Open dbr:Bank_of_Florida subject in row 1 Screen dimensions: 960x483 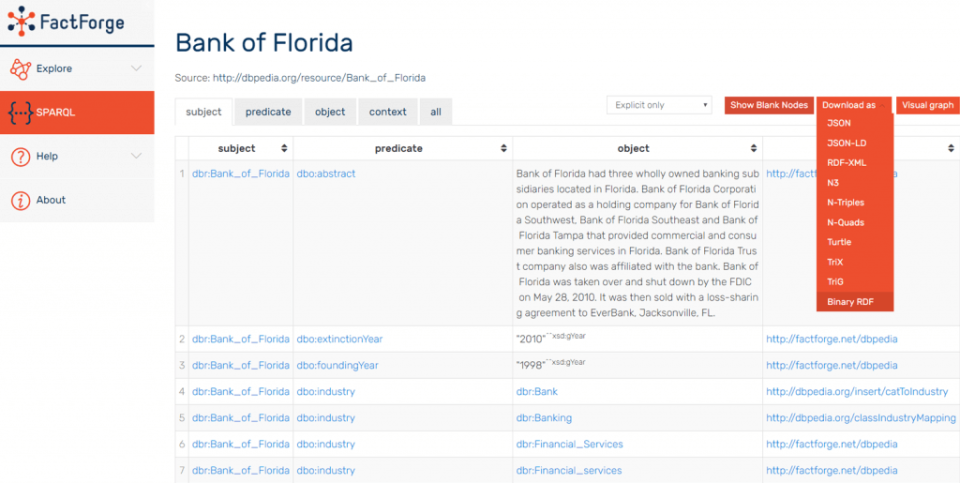(241, 174)
